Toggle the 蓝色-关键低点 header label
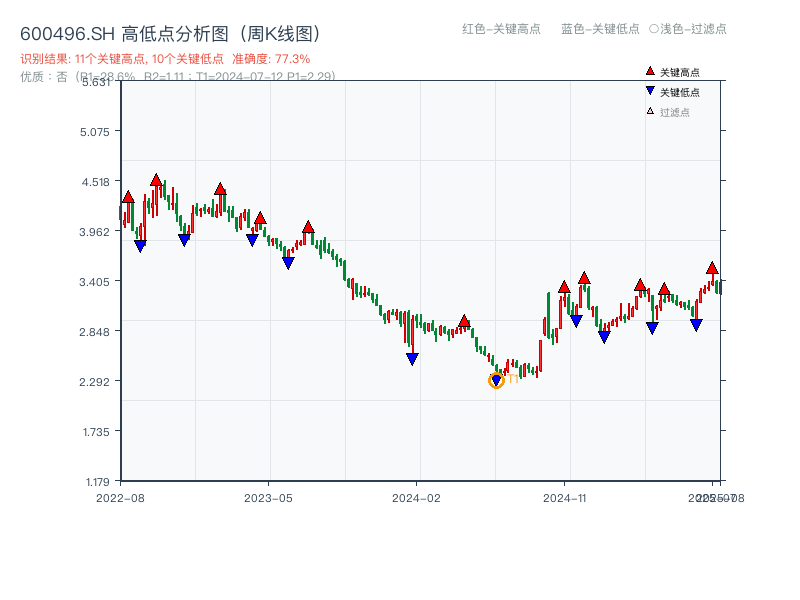The image size is (800, 600). pyautogui.click(x=600, y=29)
